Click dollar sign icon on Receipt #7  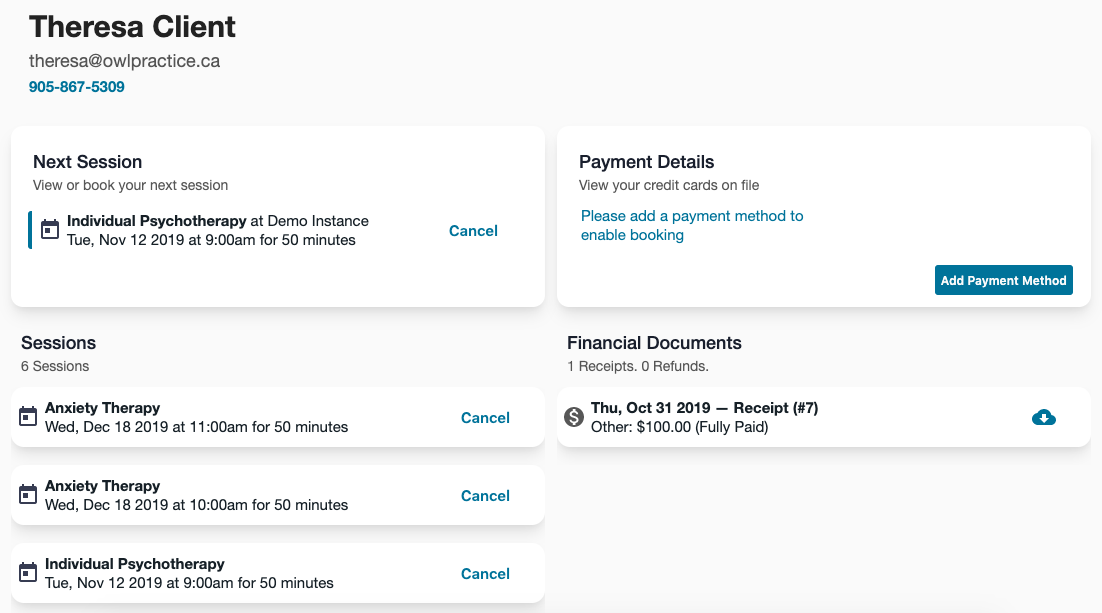click(573, 417)
